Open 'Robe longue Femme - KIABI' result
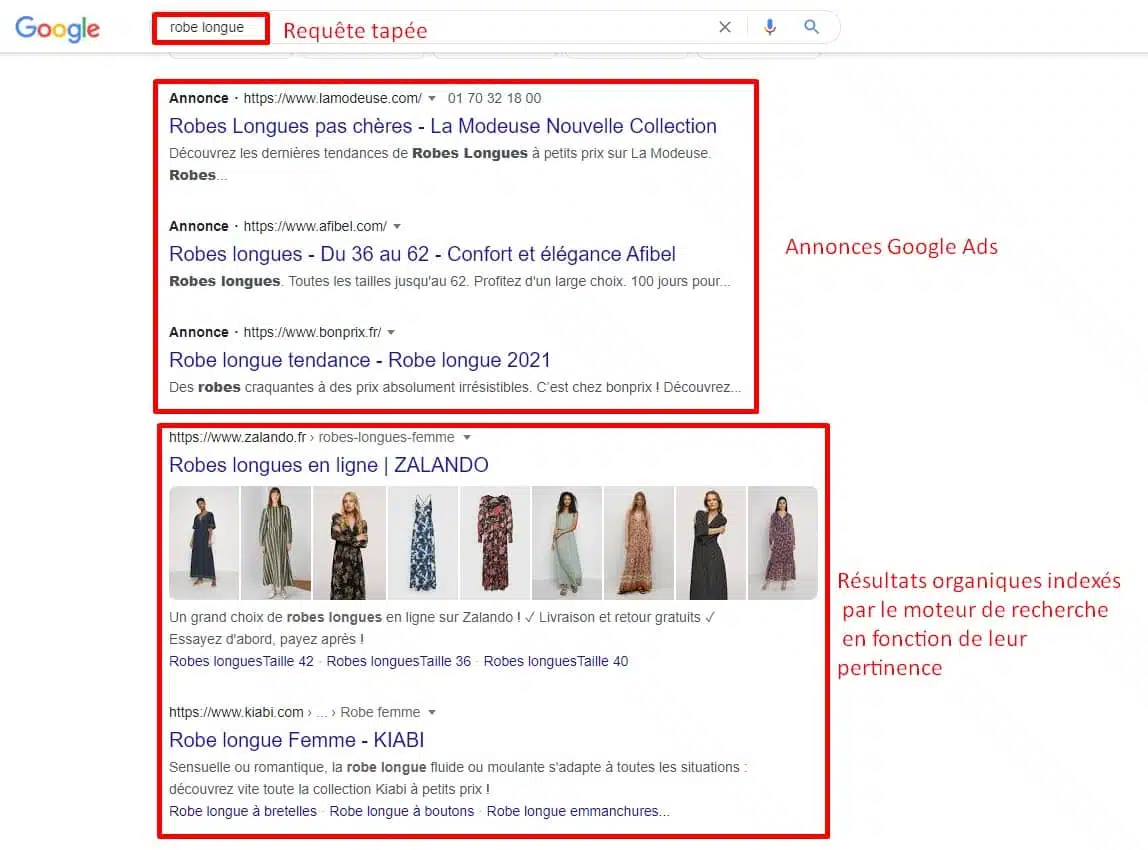Viewport: 1148px width, 850px height. (x=297, y=740)
